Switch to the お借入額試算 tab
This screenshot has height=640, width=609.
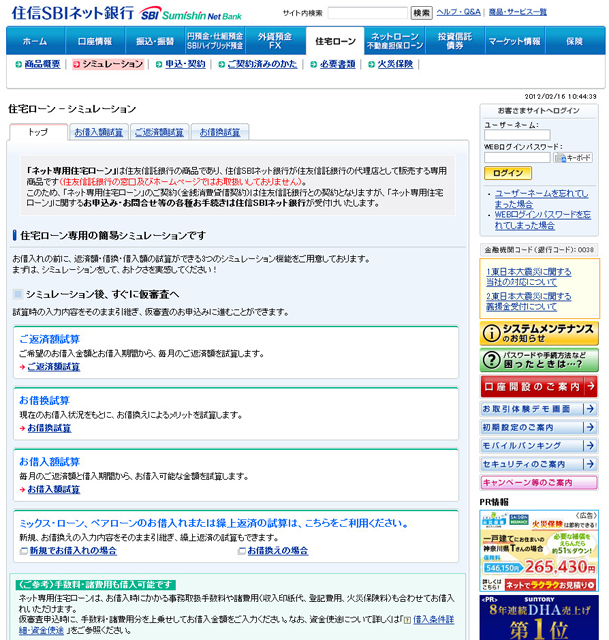[98, 132]
